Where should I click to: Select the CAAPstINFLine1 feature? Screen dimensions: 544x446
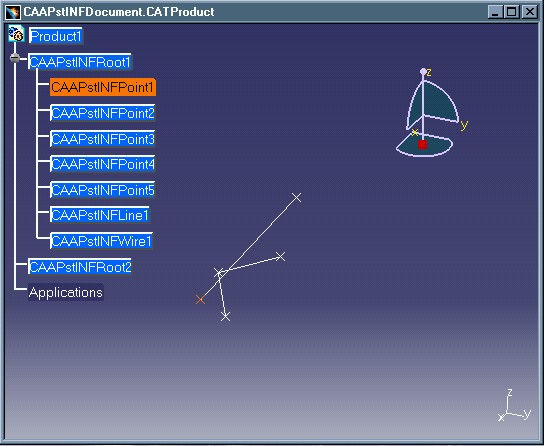[100, 215]
